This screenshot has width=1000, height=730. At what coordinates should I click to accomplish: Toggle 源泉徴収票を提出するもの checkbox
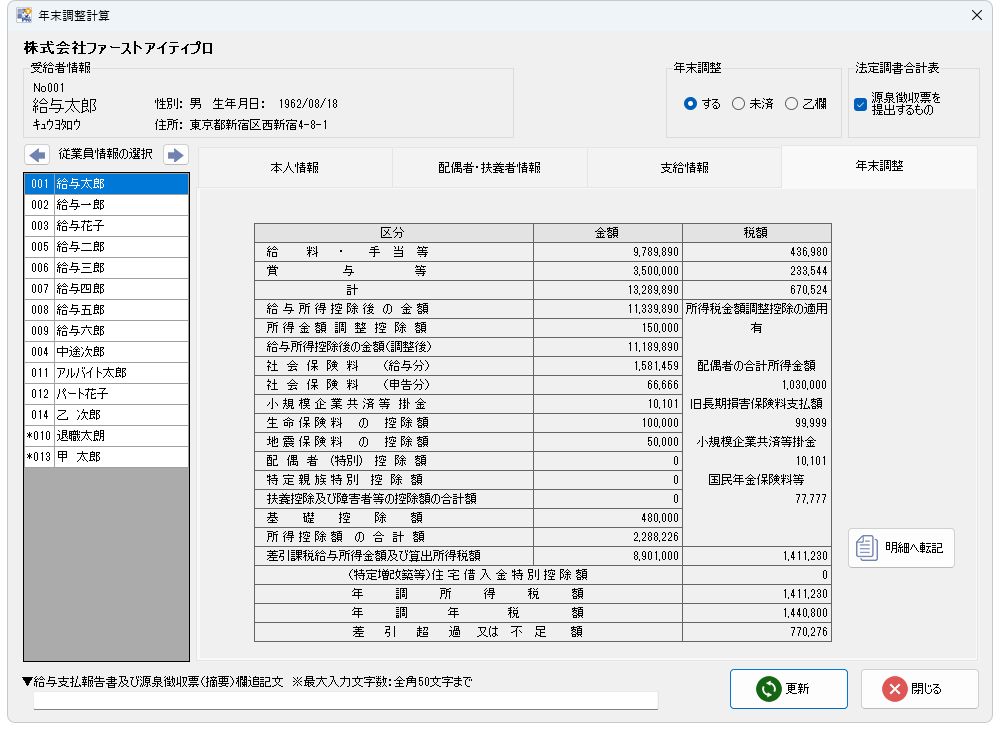pos(860,104)
